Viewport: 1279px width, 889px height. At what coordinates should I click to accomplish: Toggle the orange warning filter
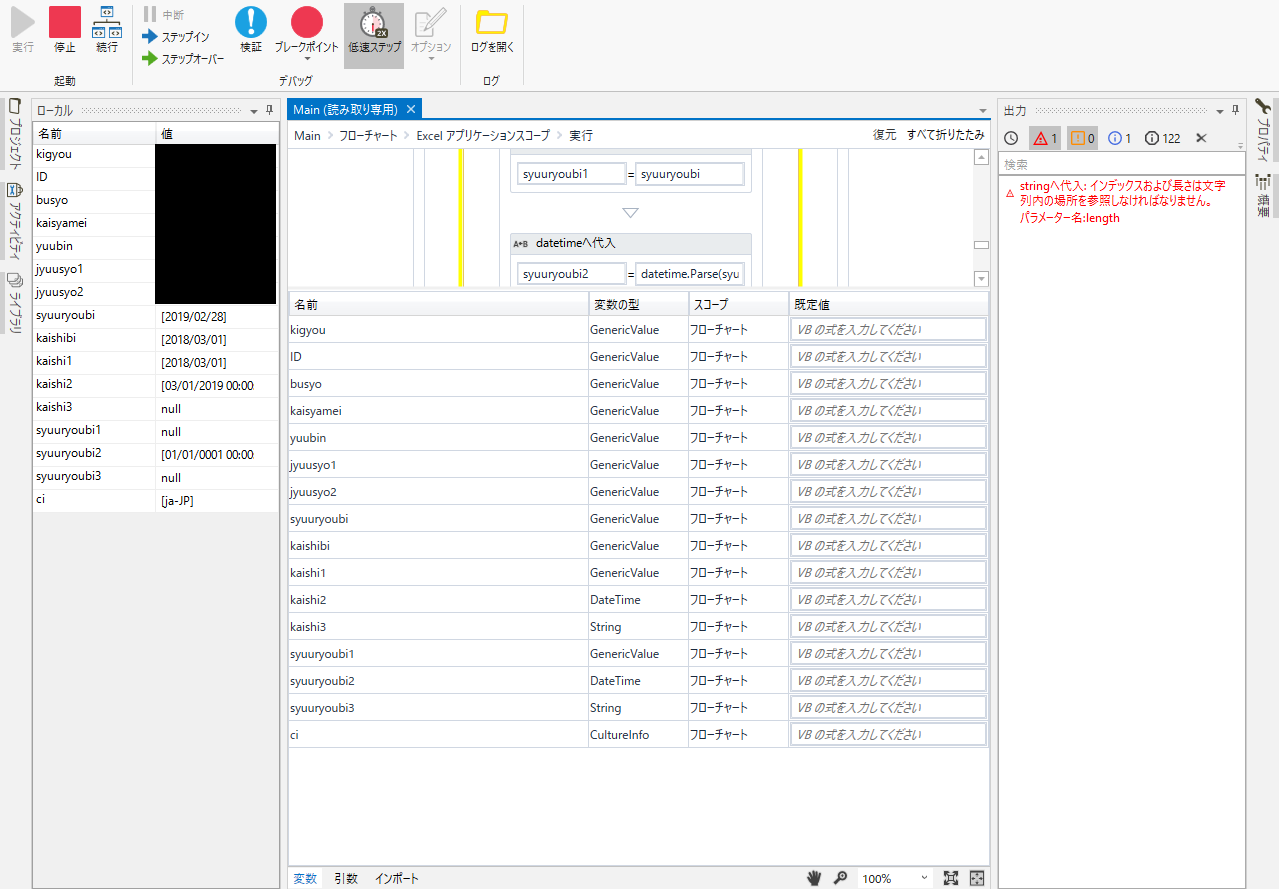[x=1083, y=138]
